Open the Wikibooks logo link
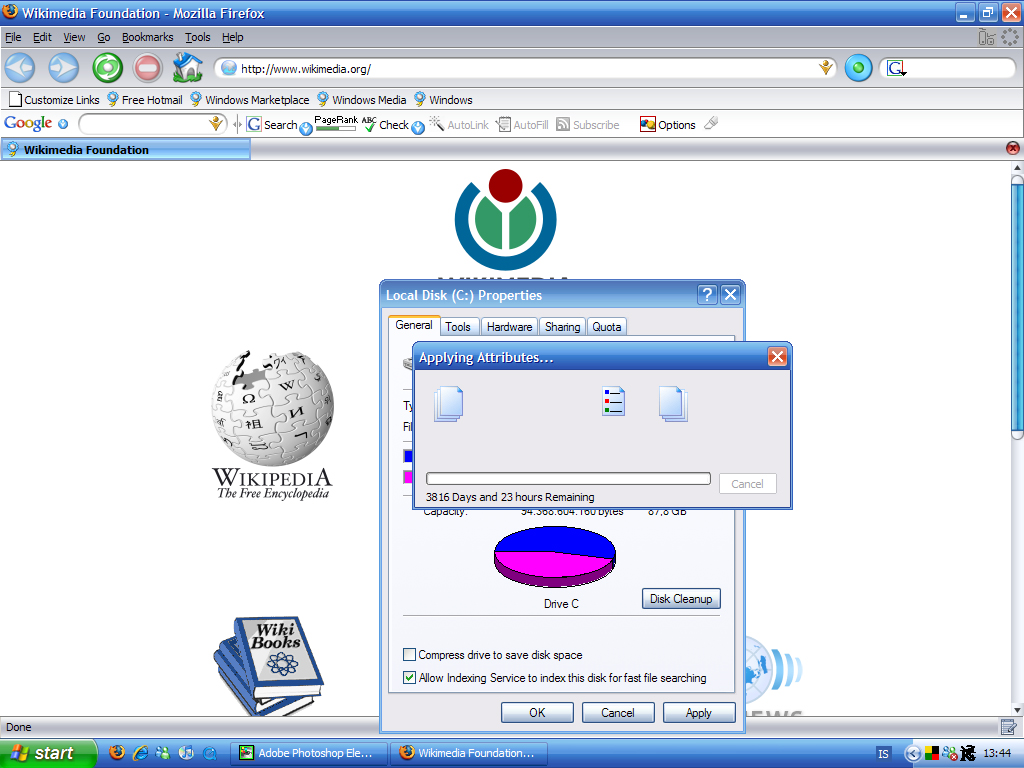 (268, 665)
